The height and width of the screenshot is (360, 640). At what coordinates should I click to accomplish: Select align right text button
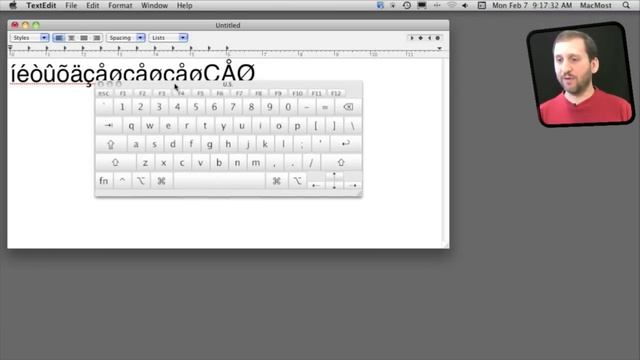(x=96, y=38)
